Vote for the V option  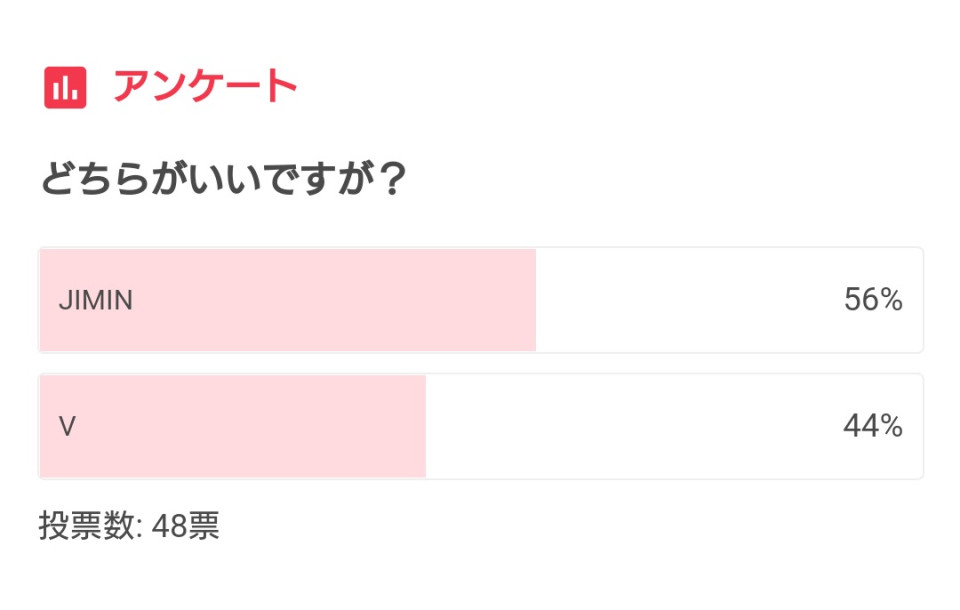481,426
